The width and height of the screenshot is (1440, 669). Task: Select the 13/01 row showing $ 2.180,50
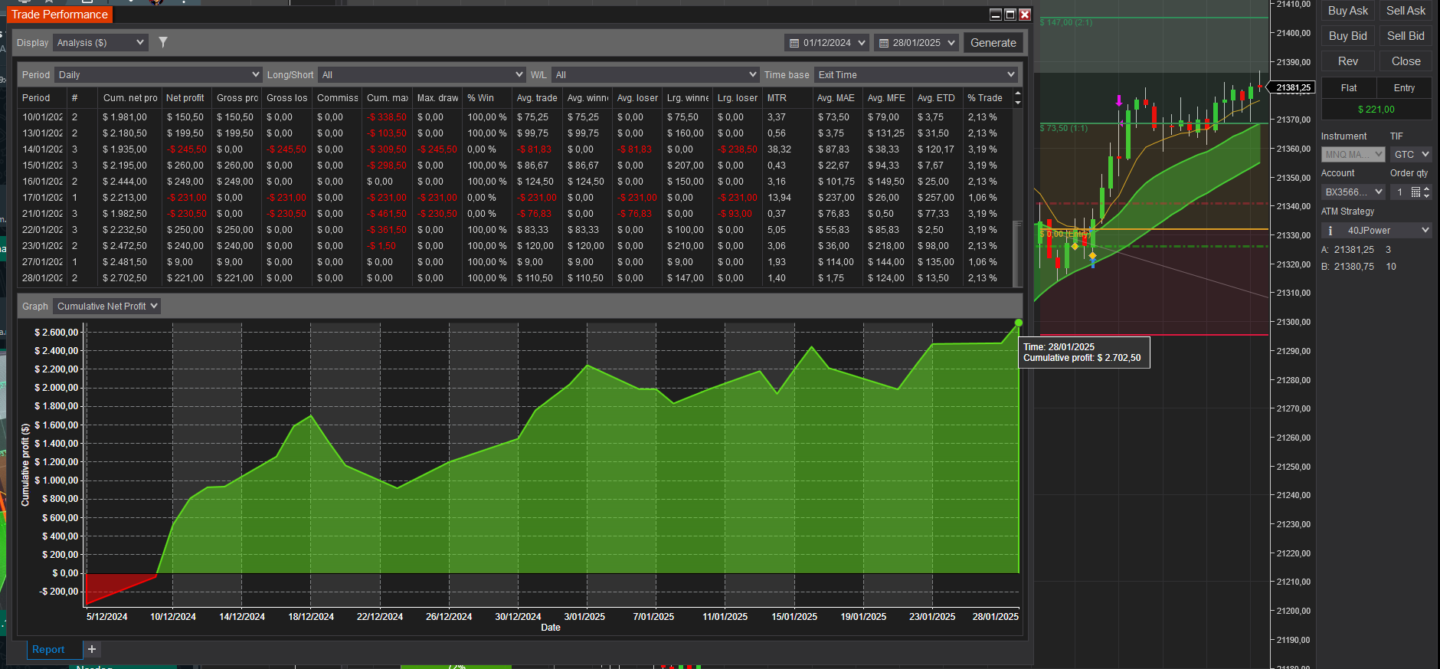(x=516, y=133)
